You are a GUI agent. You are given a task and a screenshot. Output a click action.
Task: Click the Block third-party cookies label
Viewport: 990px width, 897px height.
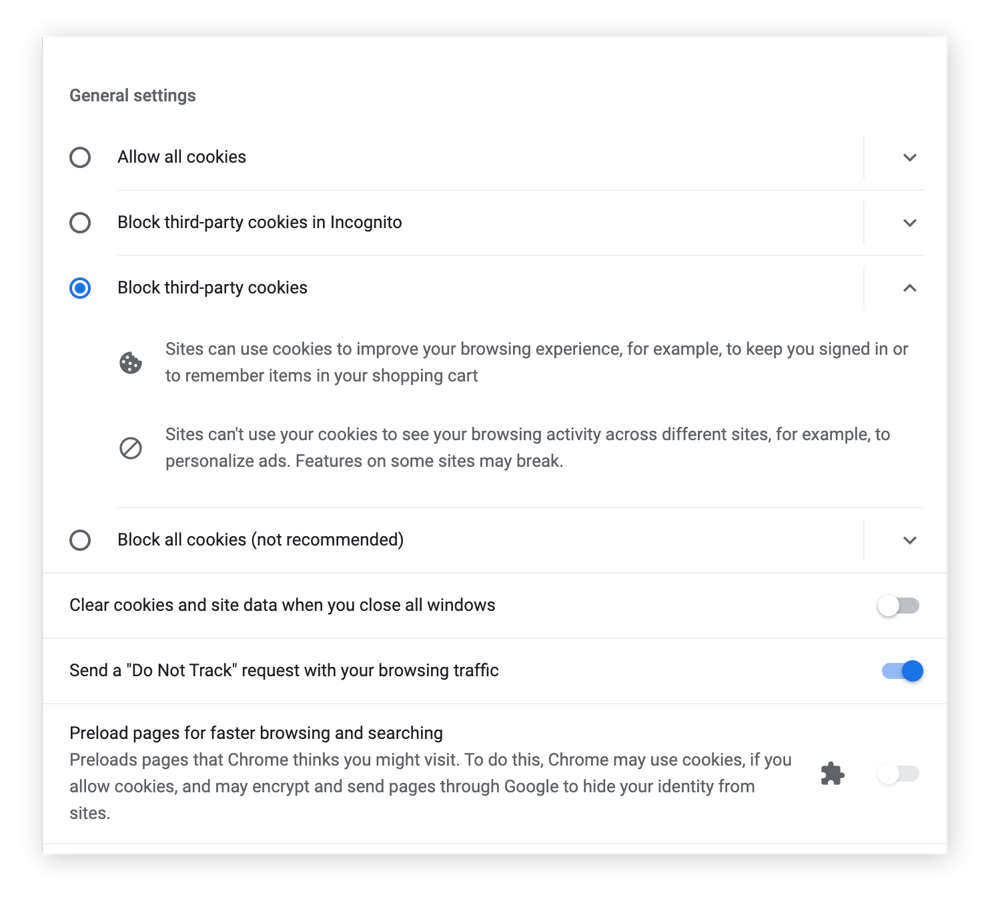(212, 288)
